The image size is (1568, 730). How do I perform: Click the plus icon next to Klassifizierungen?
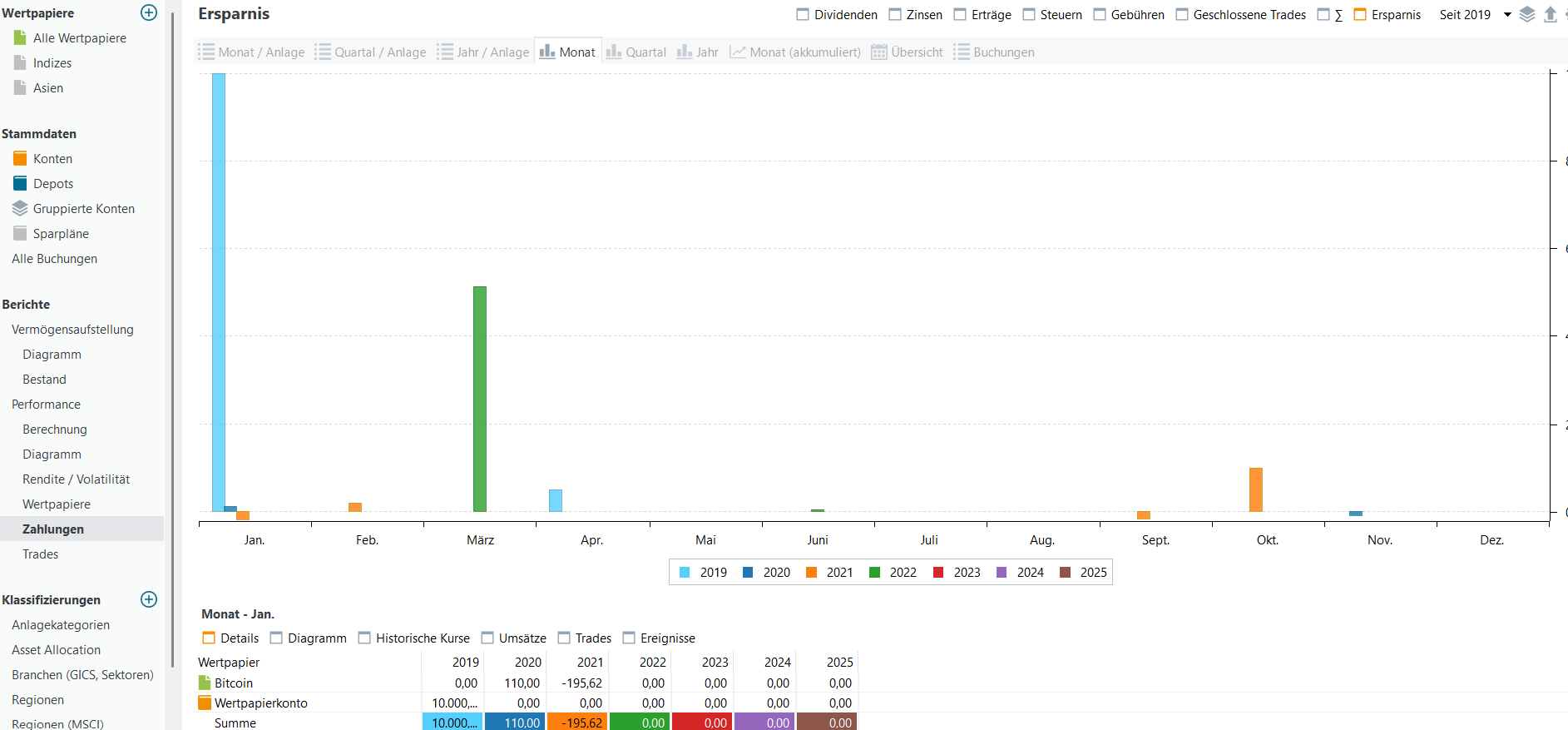(149, 599)
